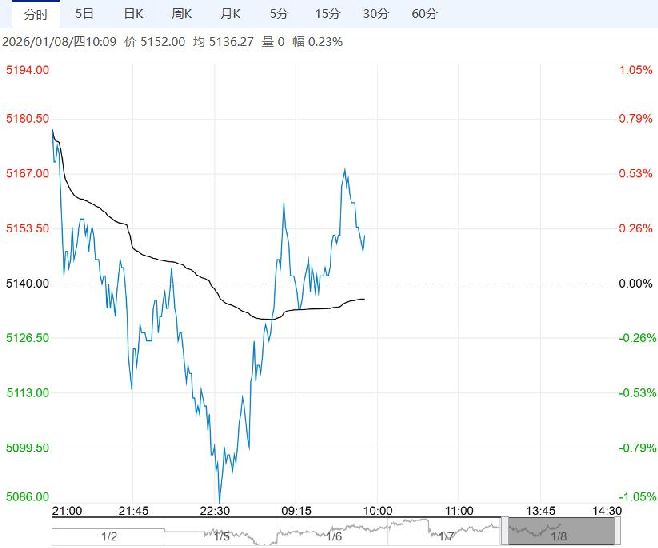Jump to 1/5 in the bottom timeline

[221, 536]
